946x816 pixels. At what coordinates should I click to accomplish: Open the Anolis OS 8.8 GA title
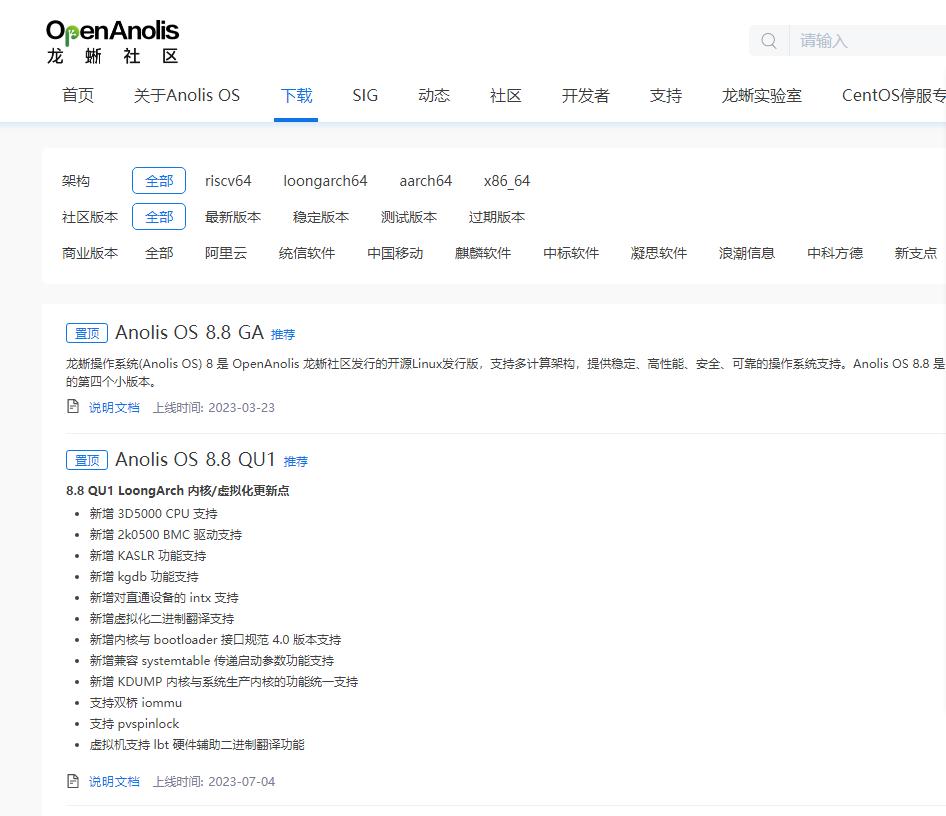[189, 332]
